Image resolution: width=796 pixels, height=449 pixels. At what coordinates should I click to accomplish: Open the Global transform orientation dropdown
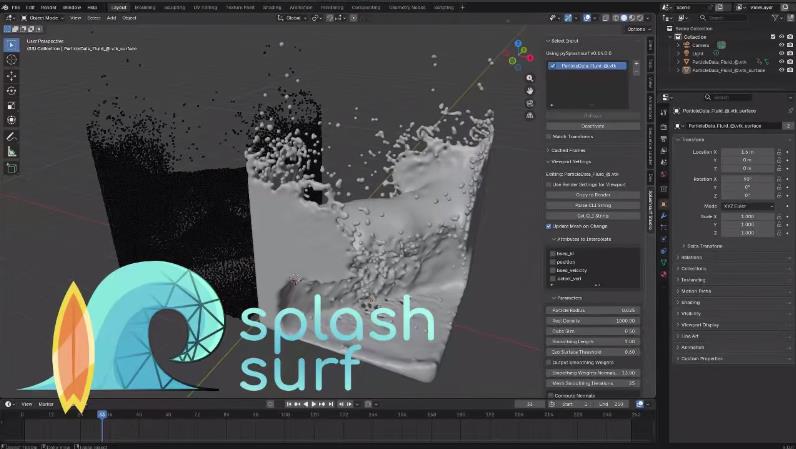pos(292,18)
